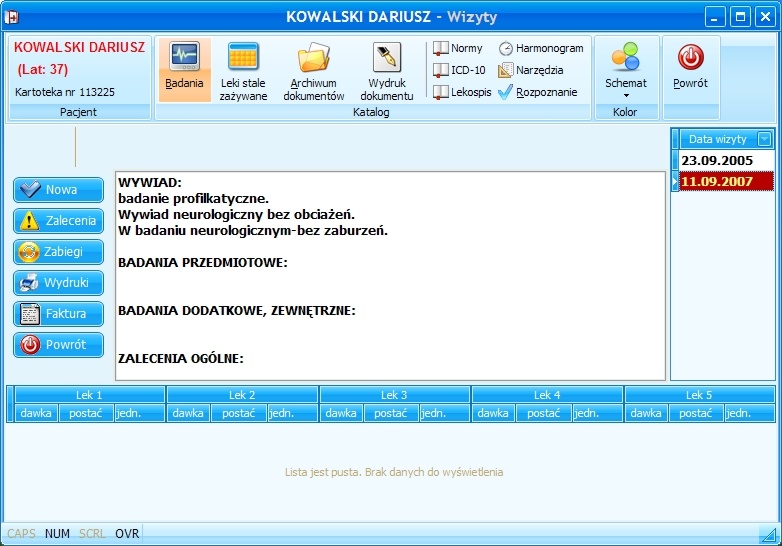The height and width of the screenshot is (546, 782).
Task: Open the ICD-10 catalog
Action: point(459,70)
